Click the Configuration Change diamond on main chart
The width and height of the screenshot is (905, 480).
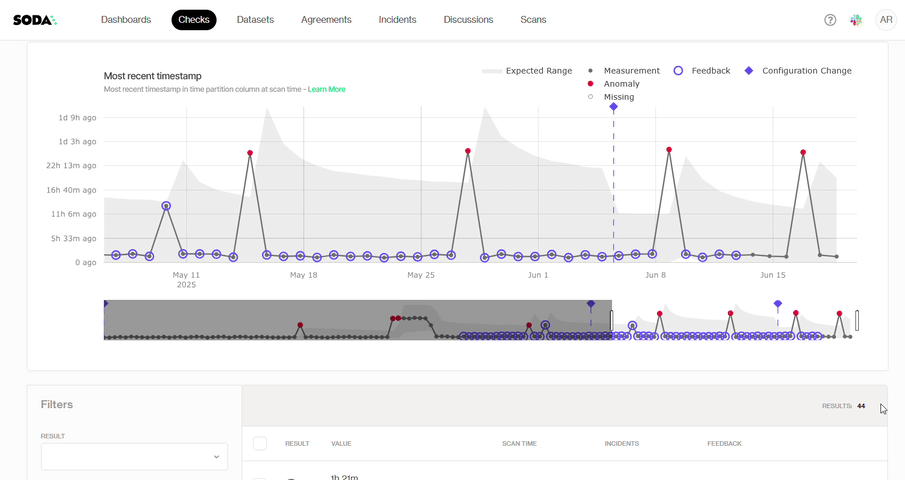click(x=613, y=107)
